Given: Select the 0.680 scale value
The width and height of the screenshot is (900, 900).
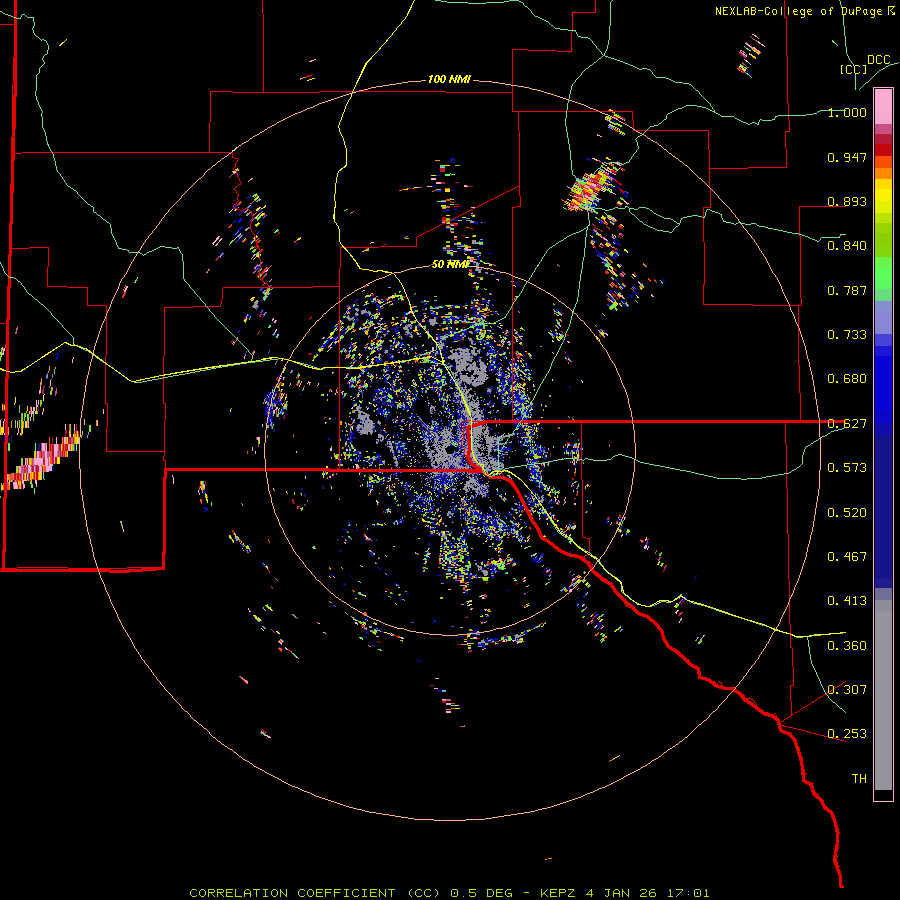Looking at the screenshot, I should 847,379.
